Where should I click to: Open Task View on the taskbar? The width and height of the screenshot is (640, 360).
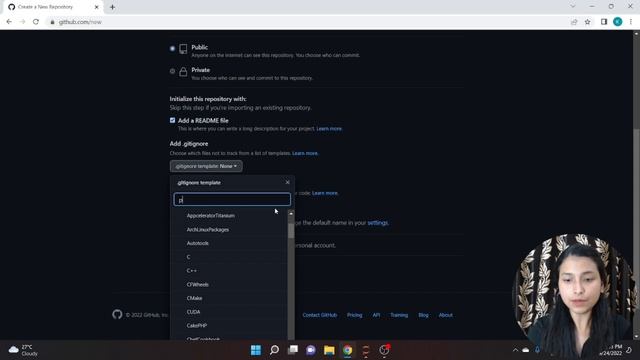click(x=293, y=350)
